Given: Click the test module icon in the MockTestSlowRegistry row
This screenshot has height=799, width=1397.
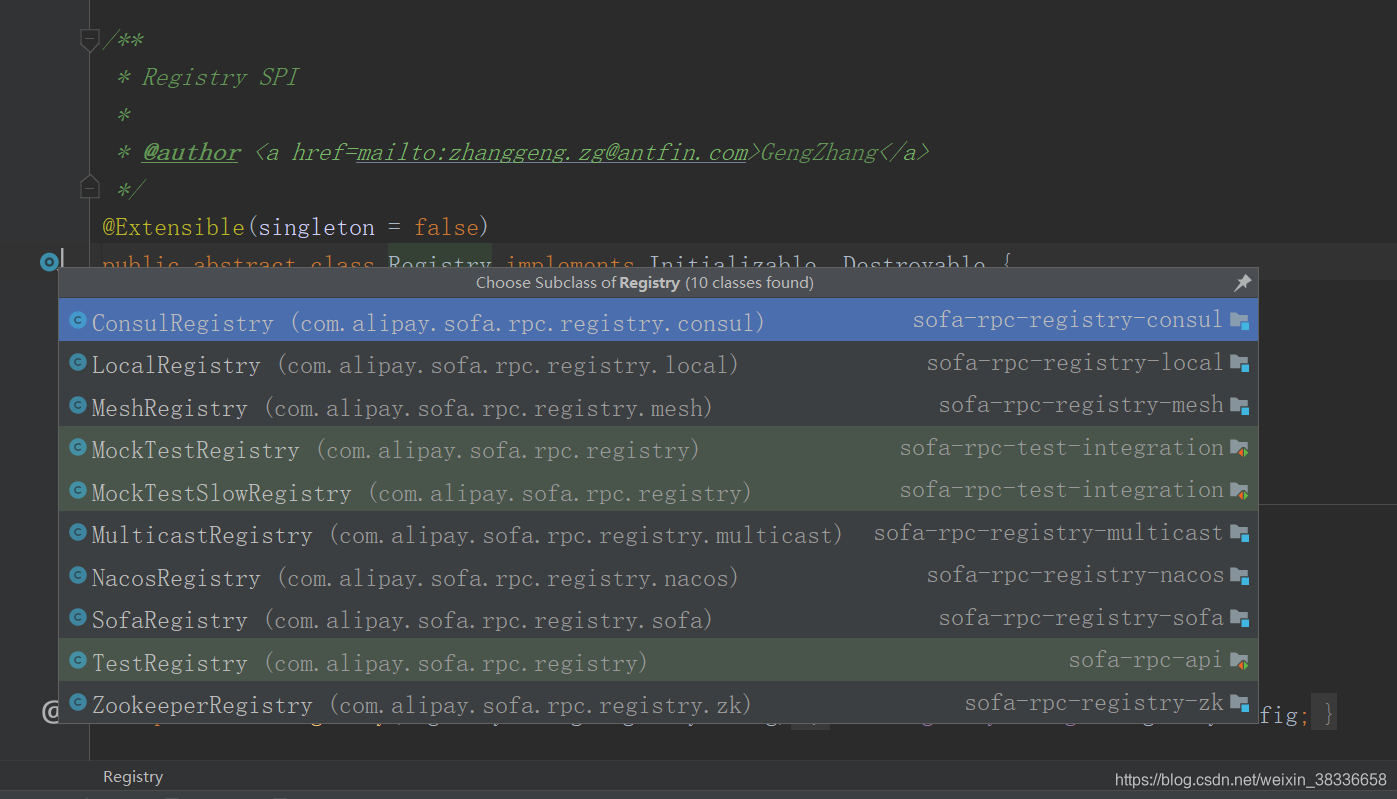Looking at the screenshot, I should point(1240,491).
